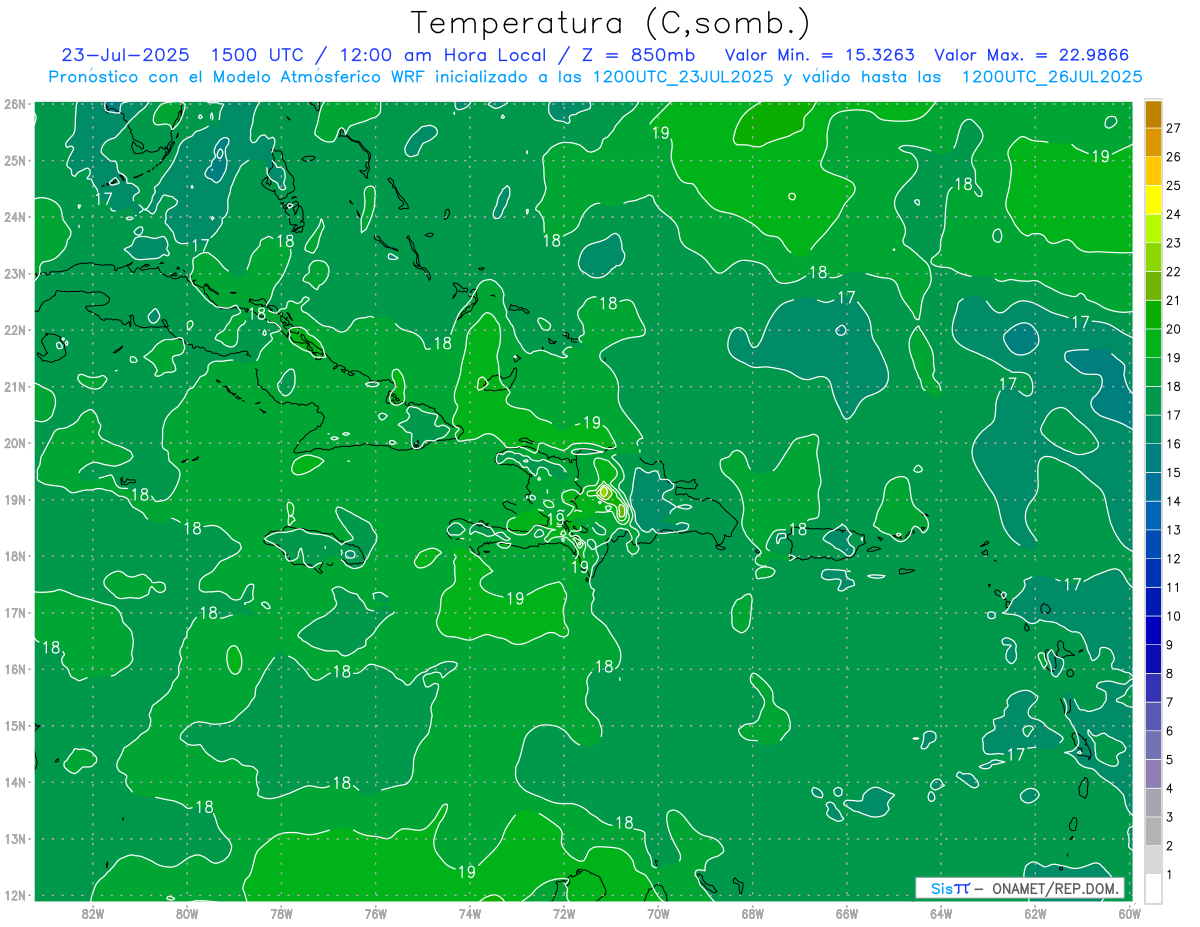Click the "68W" longitude axis label

[753, 913]
